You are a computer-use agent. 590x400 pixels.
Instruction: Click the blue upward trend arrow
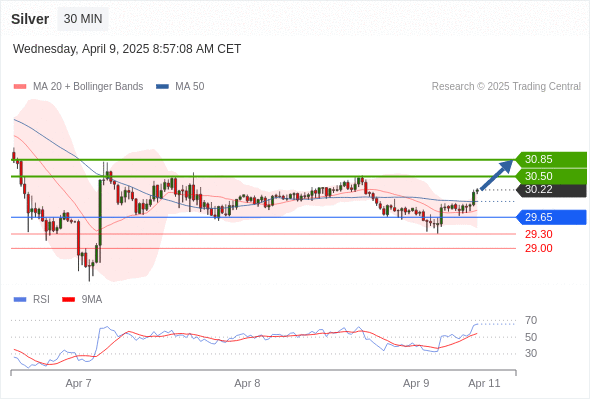tap(497, 175)
